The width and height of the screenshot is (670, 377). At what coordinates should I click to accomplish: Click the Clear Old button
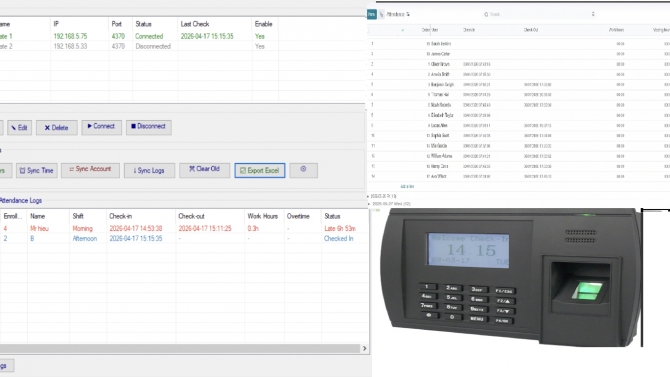click(x=204, y=170)
